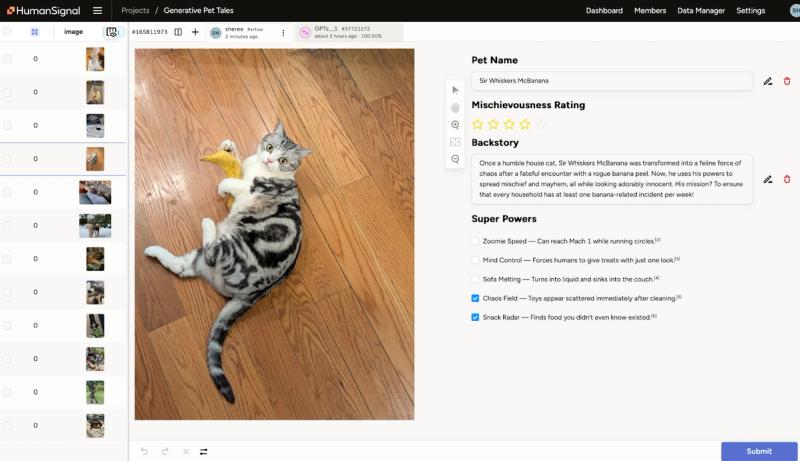The width and height of the screenshot is (800, 461).
Task: Open the compare annotations split-view icon
Action: [x=178, y=32]
